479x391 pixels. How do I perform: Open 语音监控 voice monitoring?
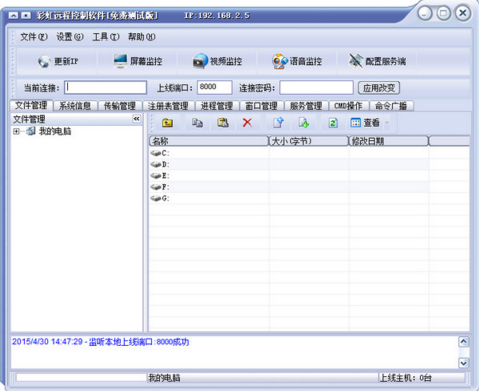click(x=297, y=61)
